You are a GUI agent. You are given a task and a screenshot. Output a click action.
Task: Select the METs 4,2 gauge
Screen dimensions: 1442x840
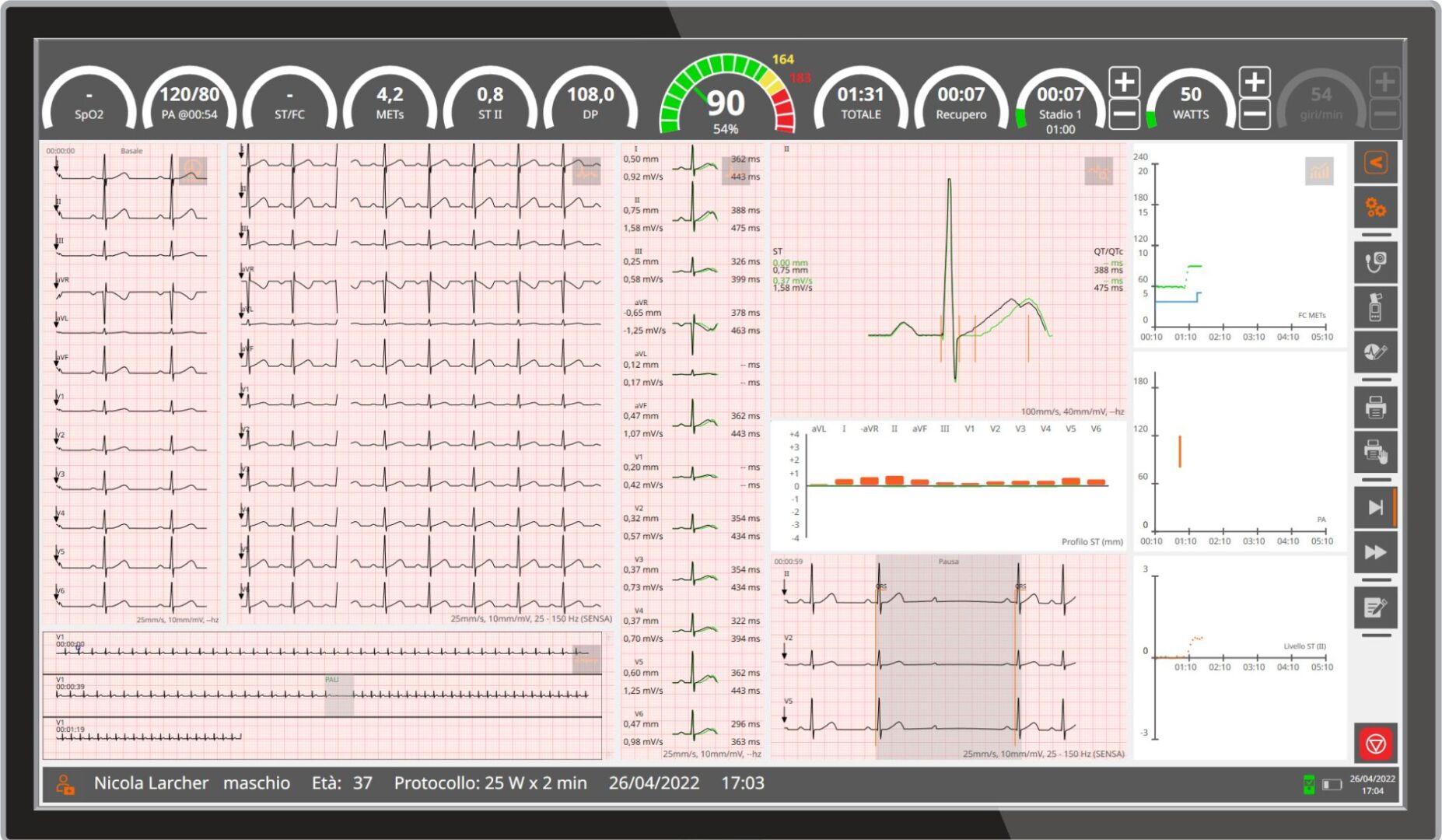[x=390, y=100]
